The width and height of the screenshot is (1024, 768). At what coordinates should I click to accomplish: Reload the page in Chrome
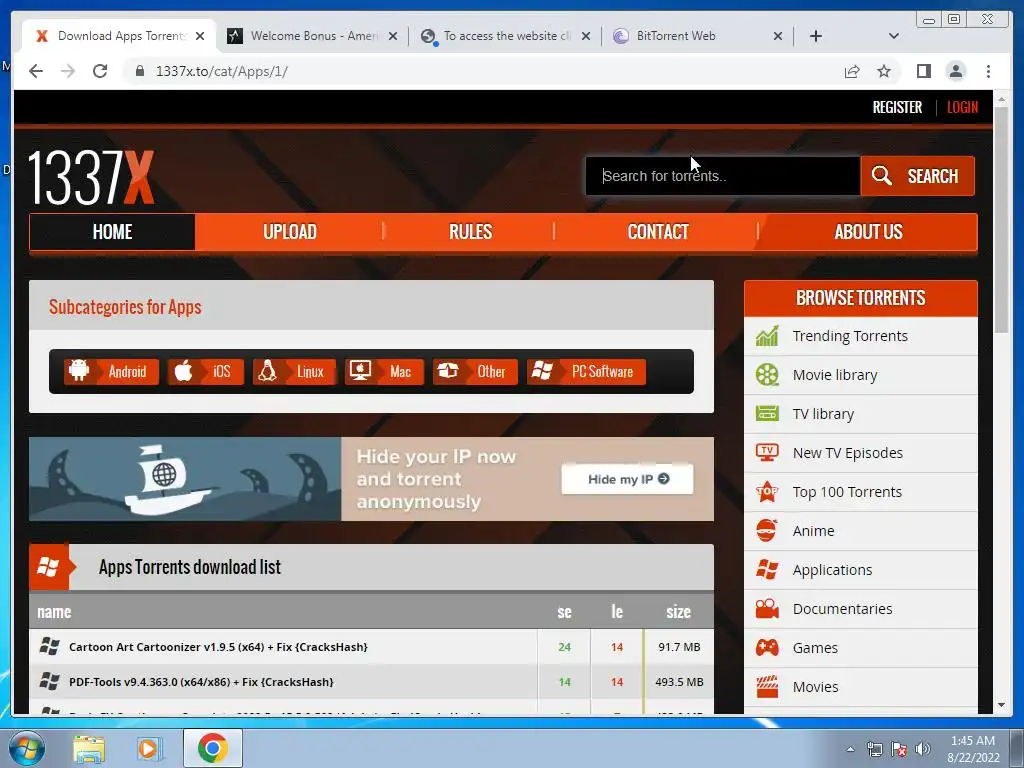pos(100,71)
